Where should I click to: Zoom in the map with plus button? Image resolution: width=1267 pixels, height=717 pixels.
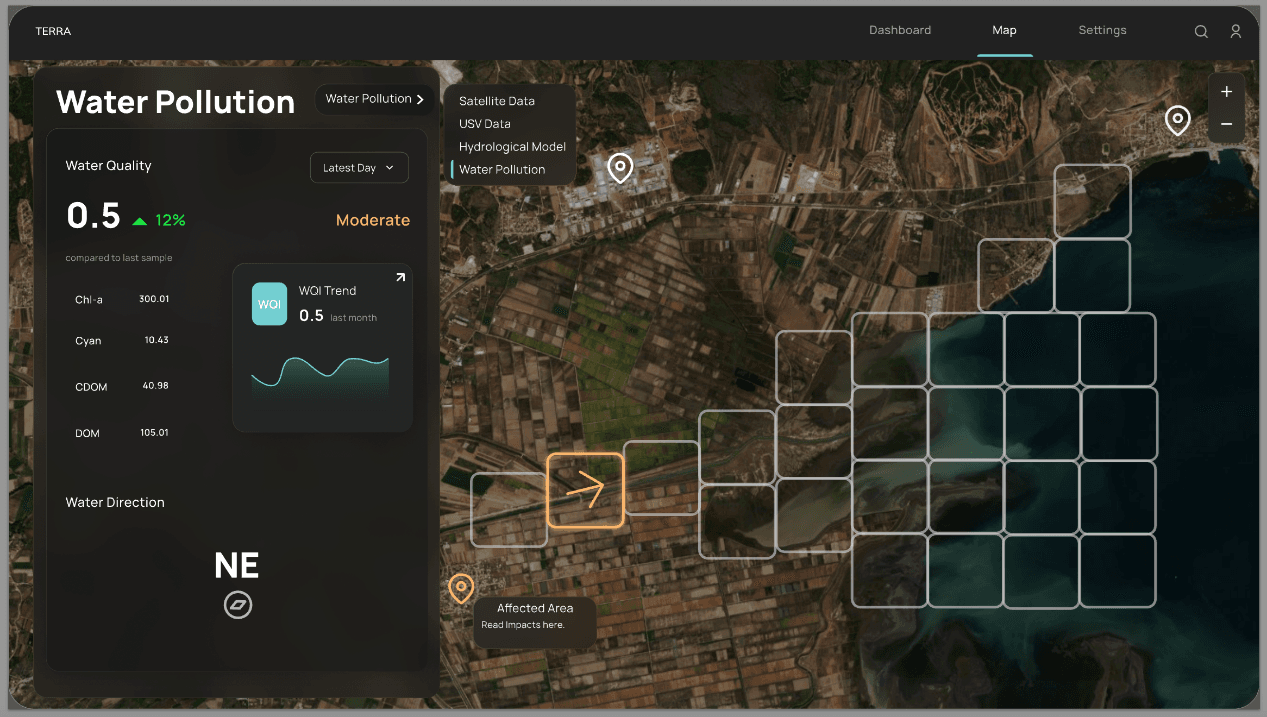(x=1226, y=92)
